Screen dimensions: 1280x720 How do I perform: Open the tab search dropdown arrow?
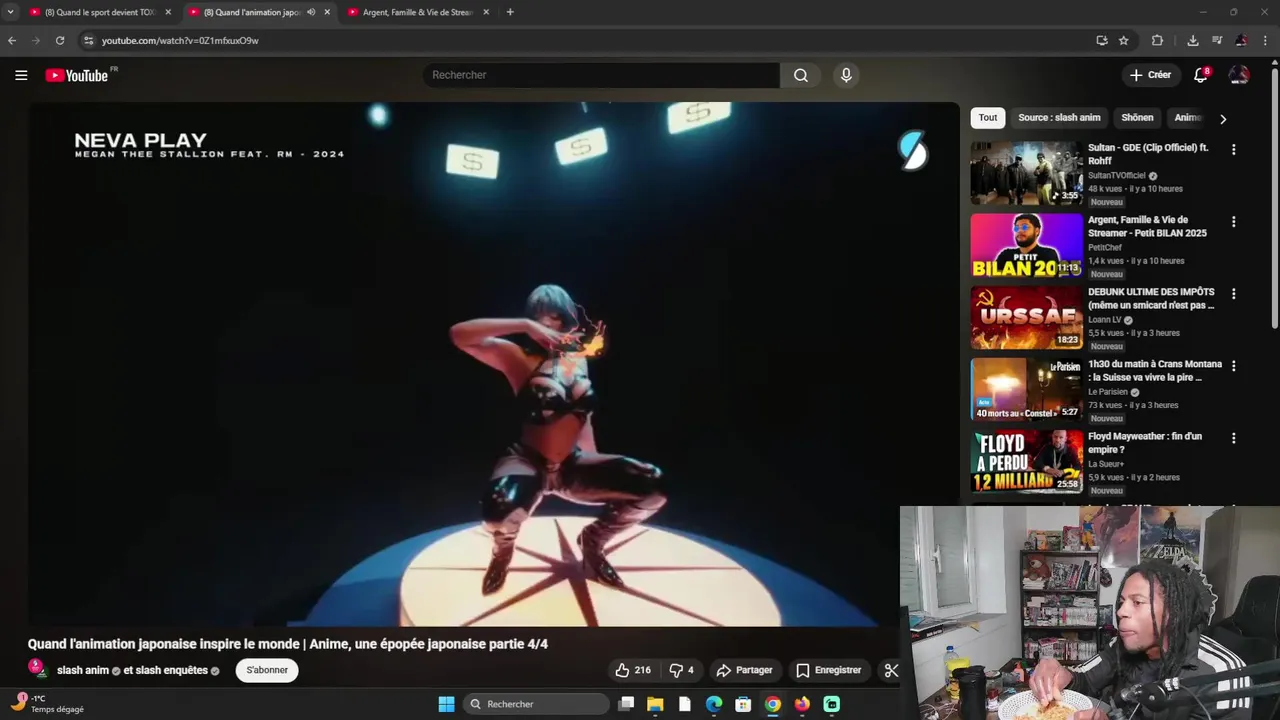10,12
